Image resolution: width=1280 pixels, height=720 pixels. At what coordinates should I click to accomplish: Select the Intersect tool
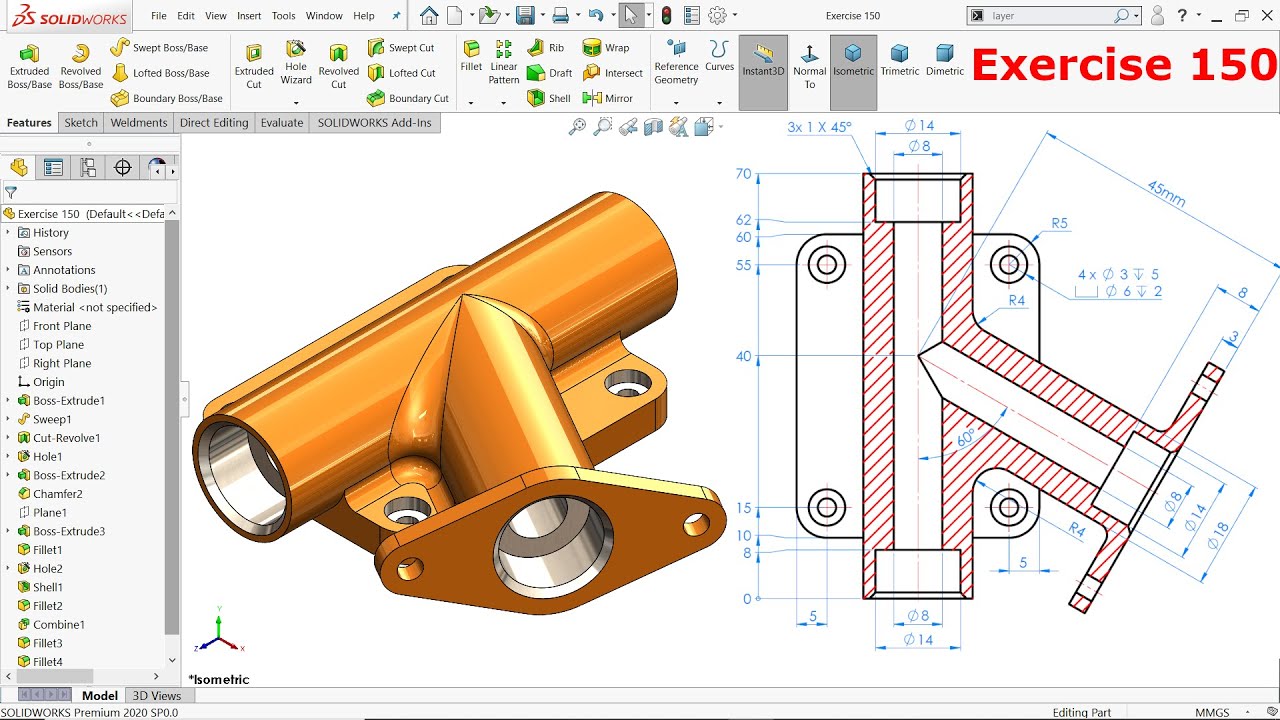(612, 73)
